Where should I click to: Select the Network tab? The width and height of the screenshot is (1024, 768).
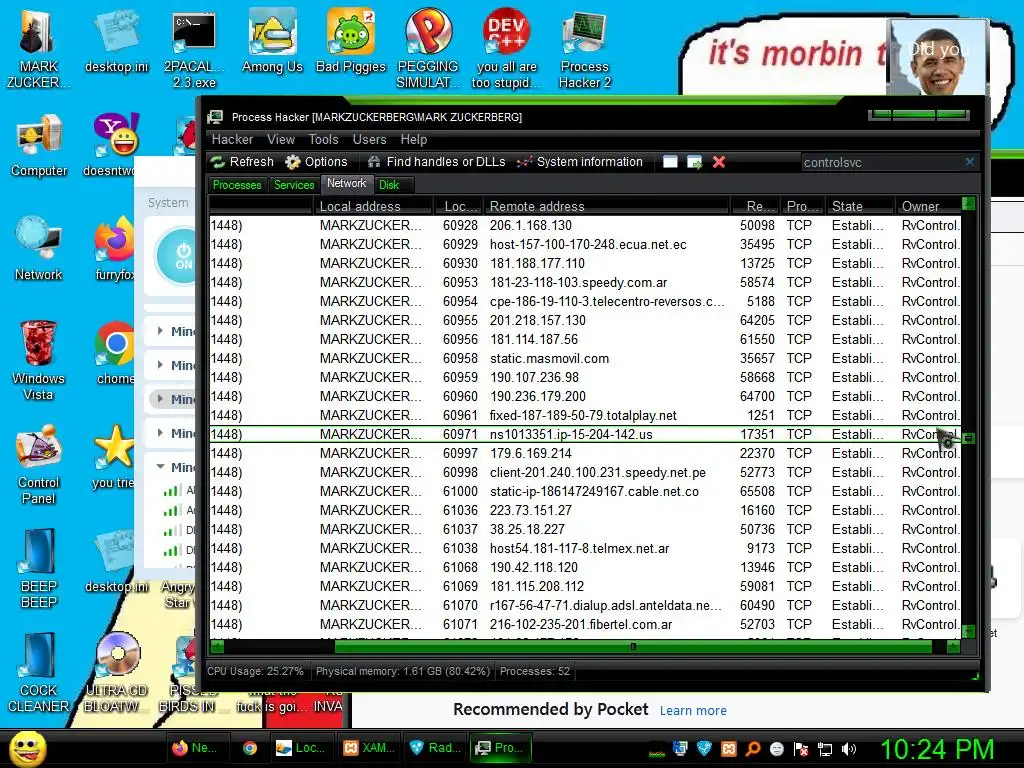coord(347,184)
